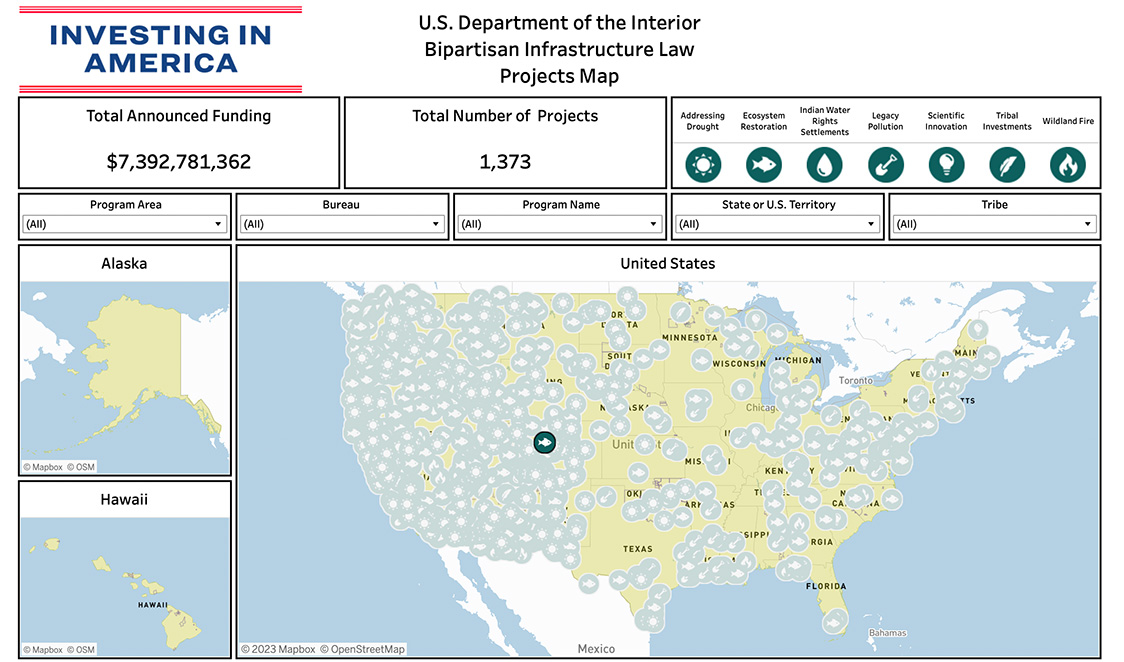Select the Addressing Drought sun icon
This screenshot has width=1124, height=662.
pos(702,165)
